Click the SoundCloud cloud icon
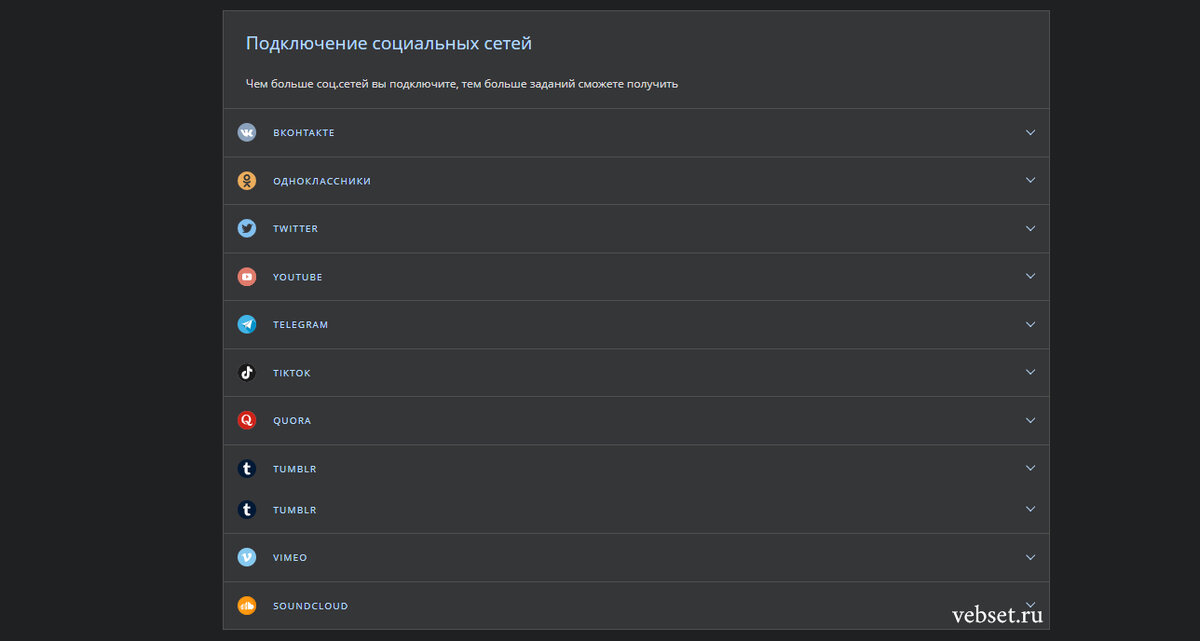This screenshot has height=641, width=1200. pyautogui.click(x=247, y=606)
